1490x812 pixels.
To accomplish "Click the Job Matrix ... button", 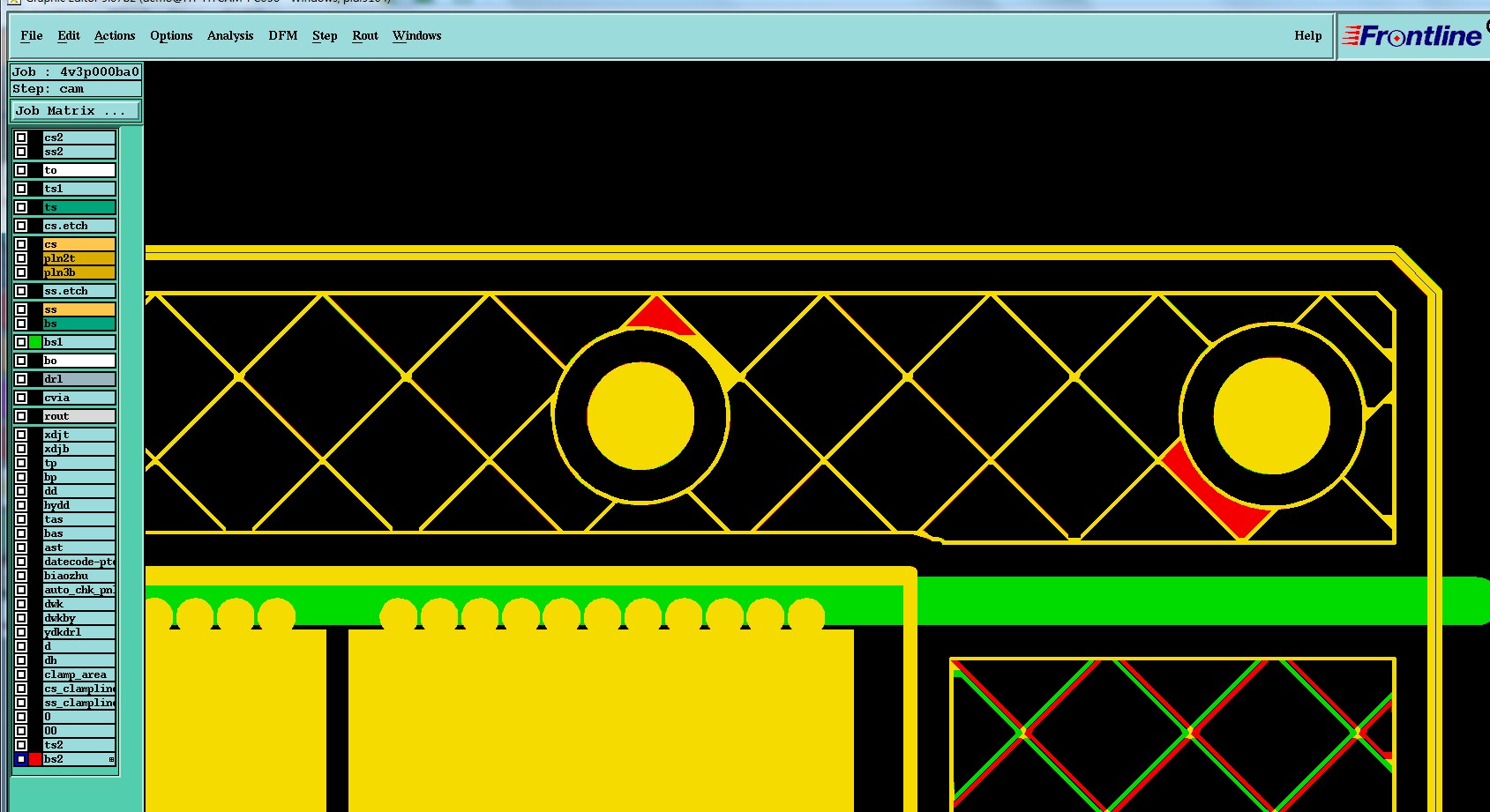I will 75,111.
